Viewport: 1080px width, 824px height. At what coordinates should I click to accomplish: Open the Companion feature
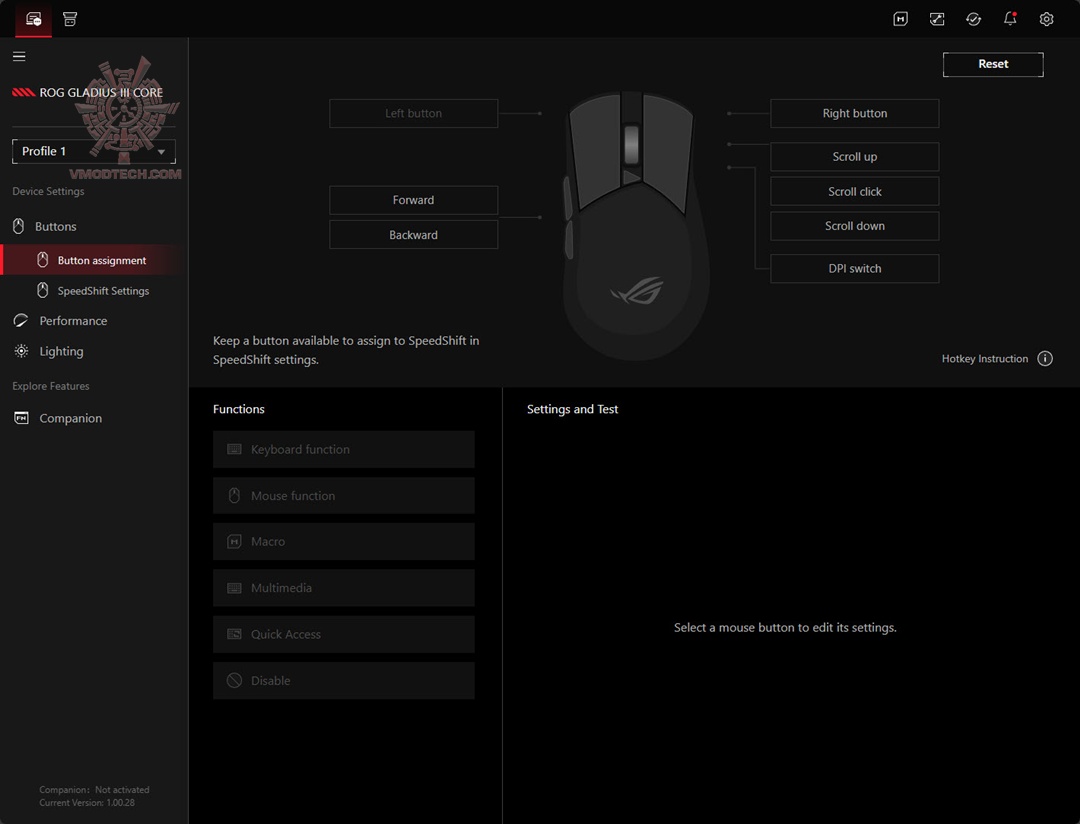pos(70,418)
